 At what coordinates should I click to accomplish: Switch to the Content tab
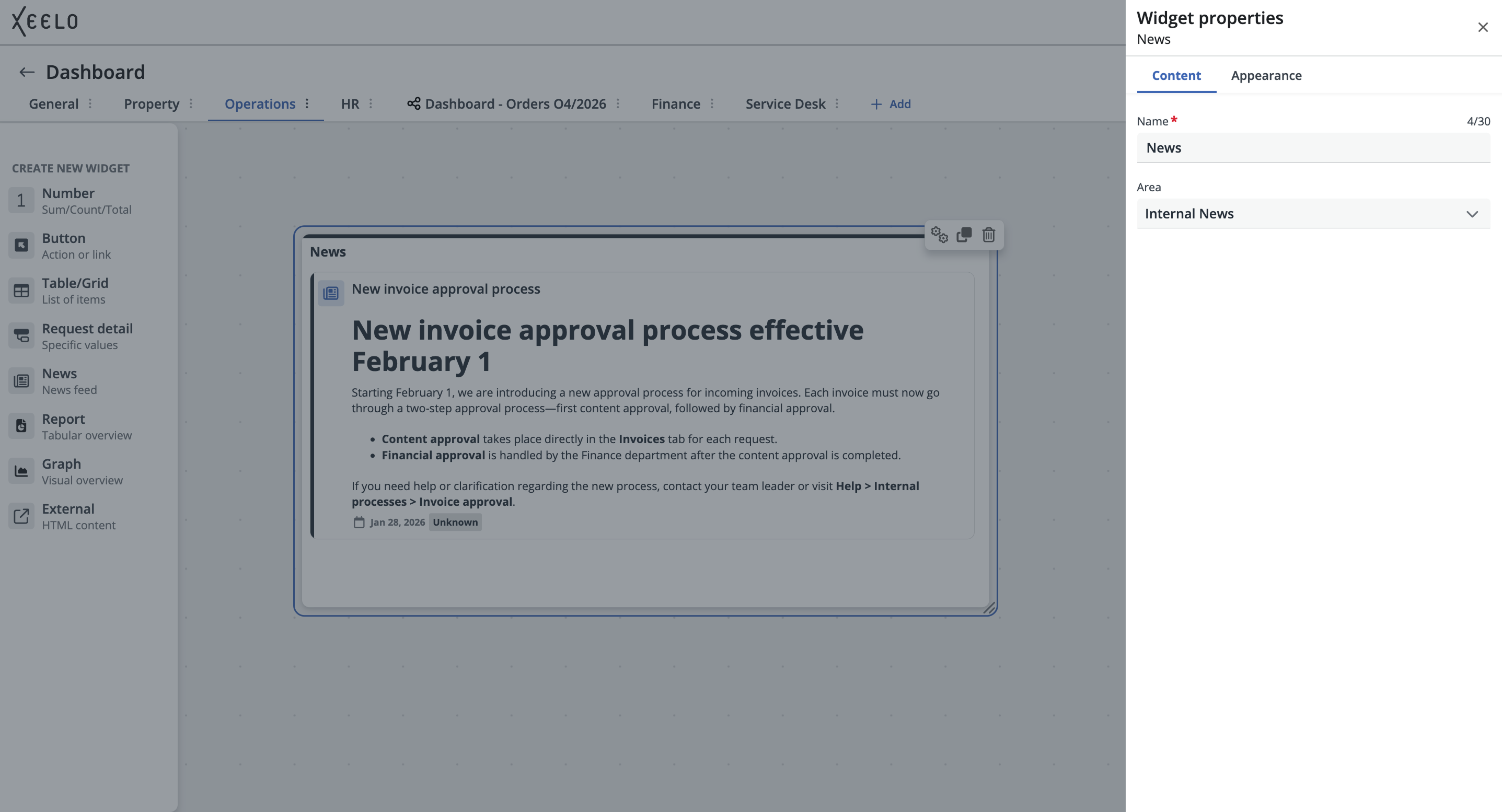tap(1176, 75)
